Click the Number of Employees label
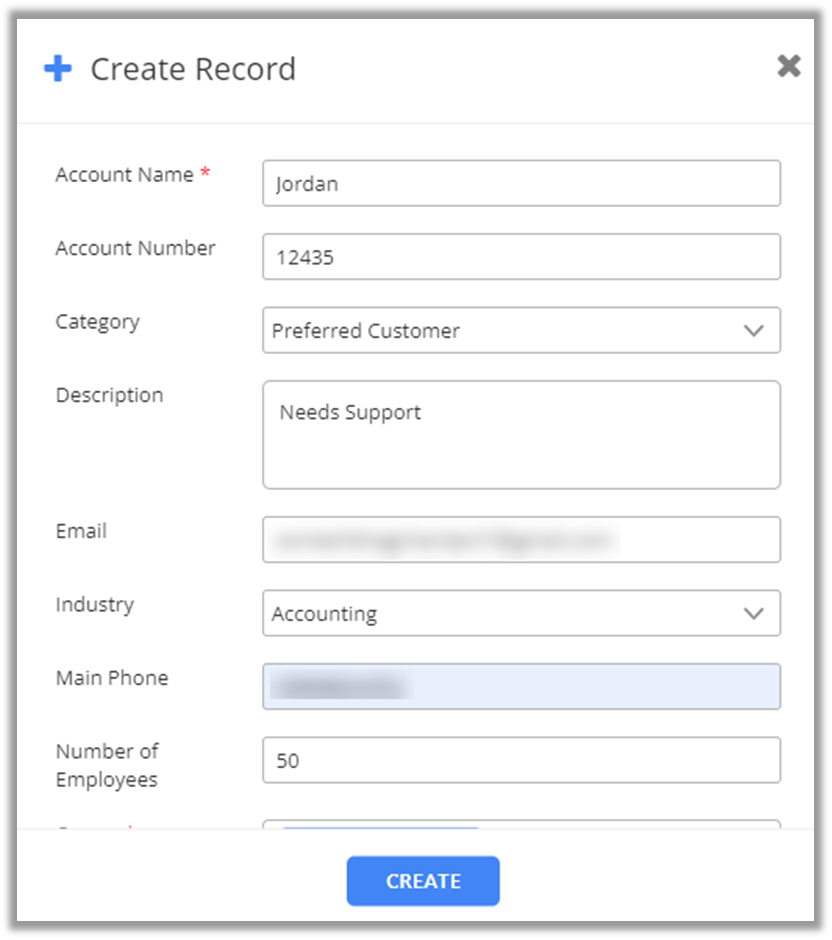Screen dimensions: 832x940 pos(107,765)
